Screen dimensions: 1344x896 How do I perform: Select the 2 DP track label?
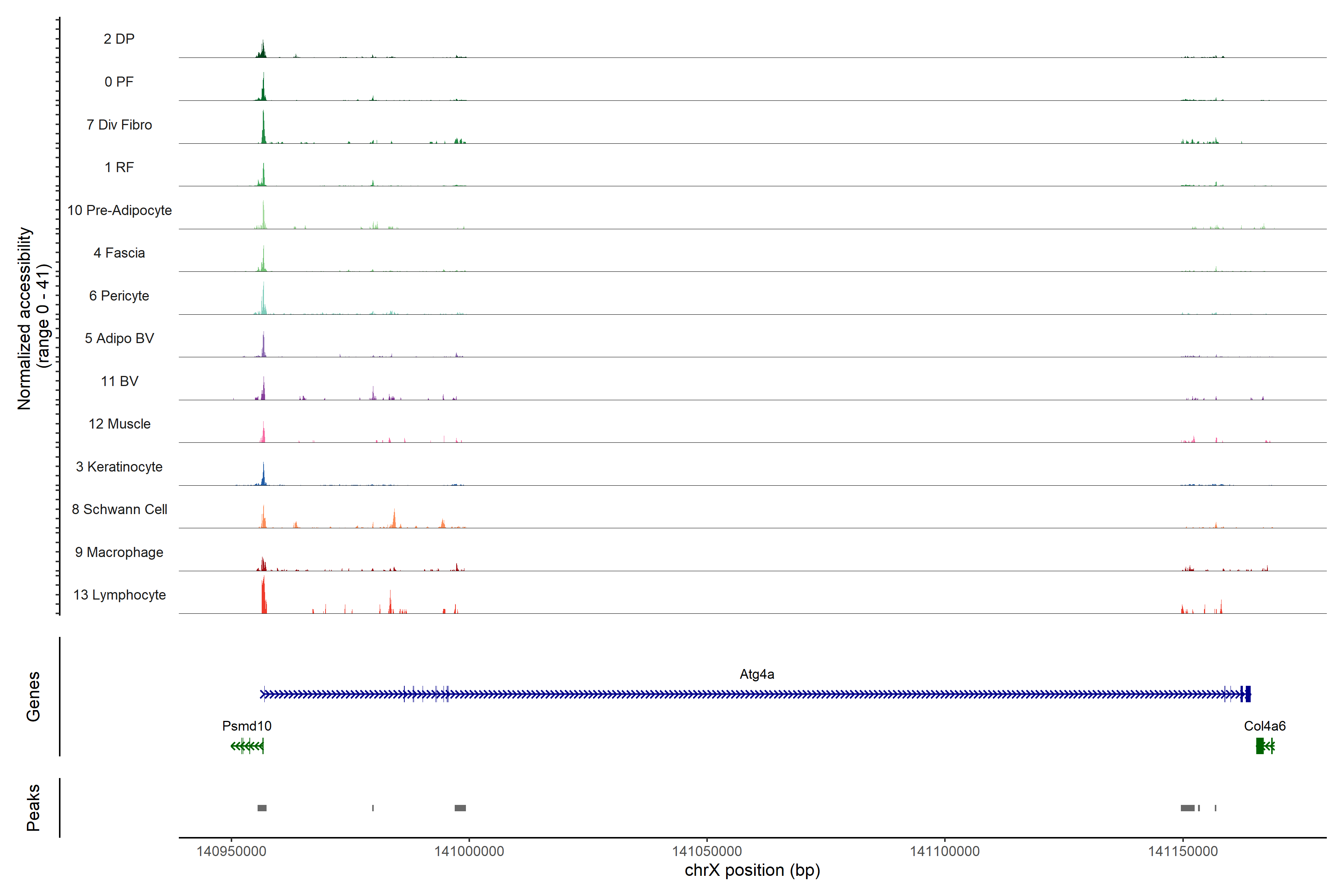pos(119,39)
